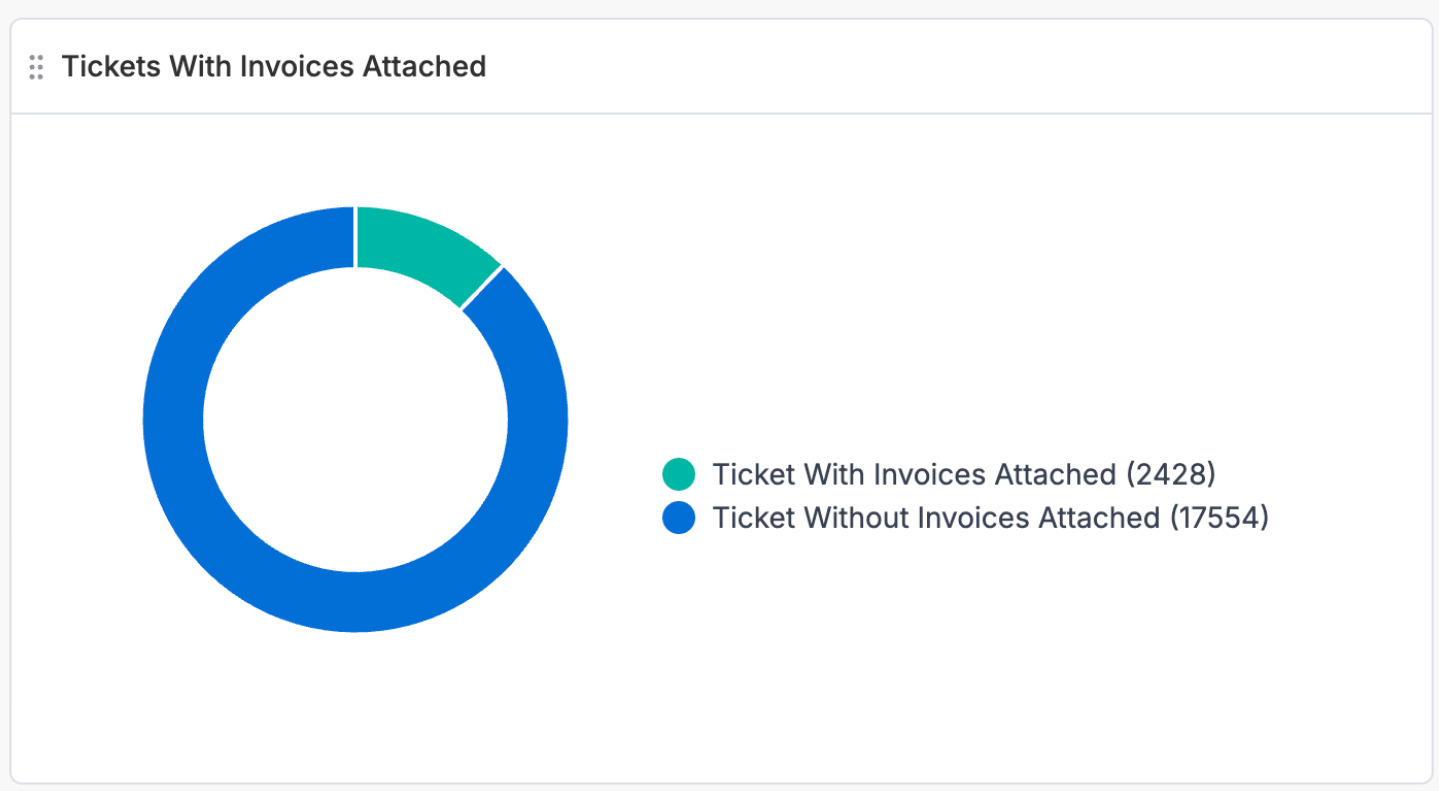Image resolution: width=1439 pixels, height=791 pixels.
Task: Click the top edge of the blue segment
Action: click(300, 215)
